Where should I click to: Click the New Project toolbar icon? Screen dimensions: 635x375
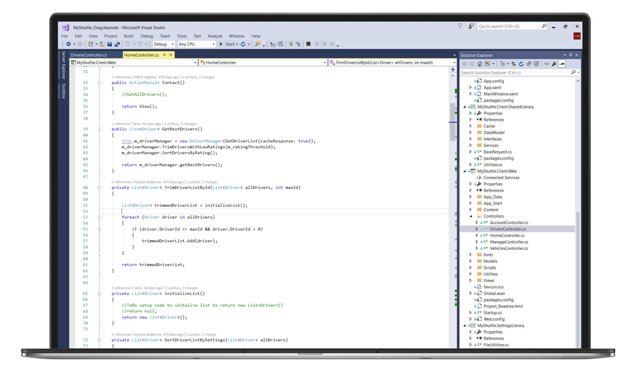tap(90, 44)
